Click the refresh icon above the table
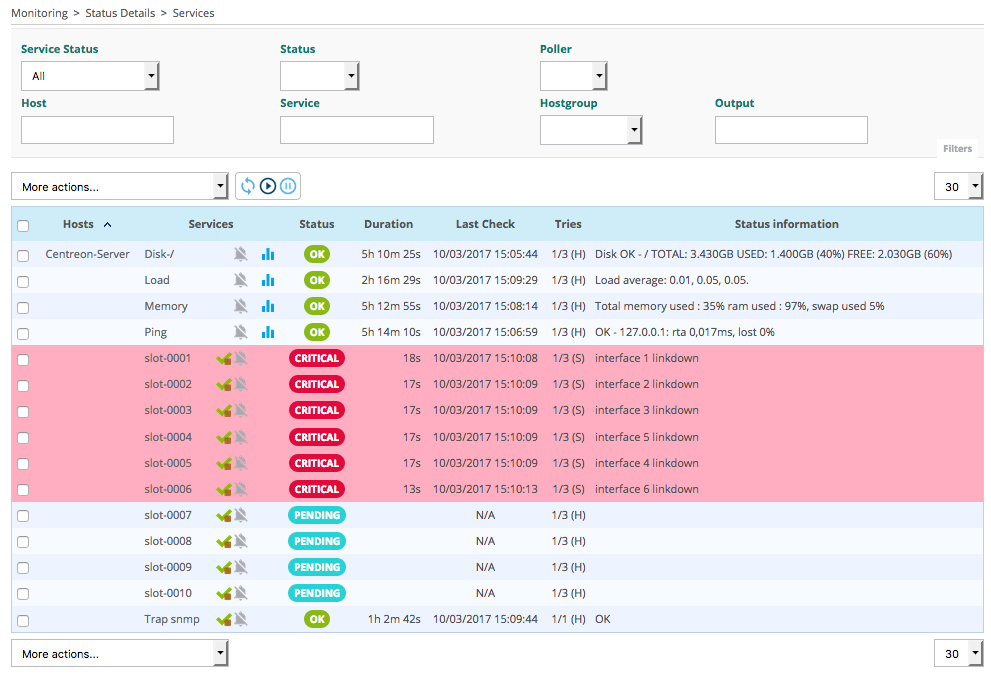991x678 pixels. pos(248,186)
